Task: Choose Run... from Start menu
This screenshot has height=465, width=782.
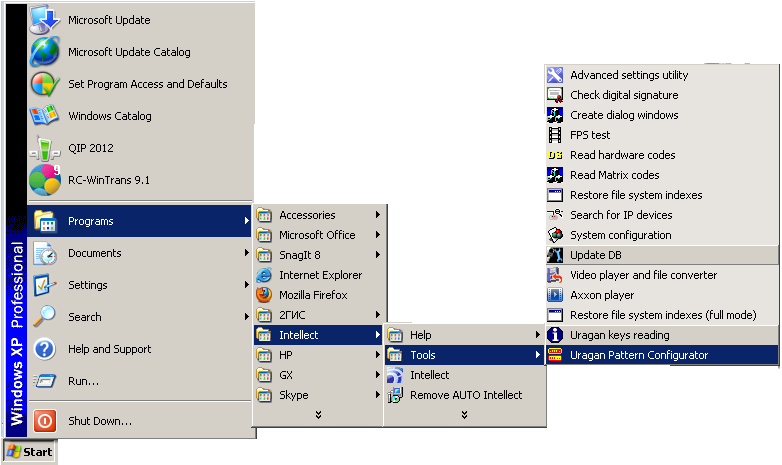Action: [140, 381]
